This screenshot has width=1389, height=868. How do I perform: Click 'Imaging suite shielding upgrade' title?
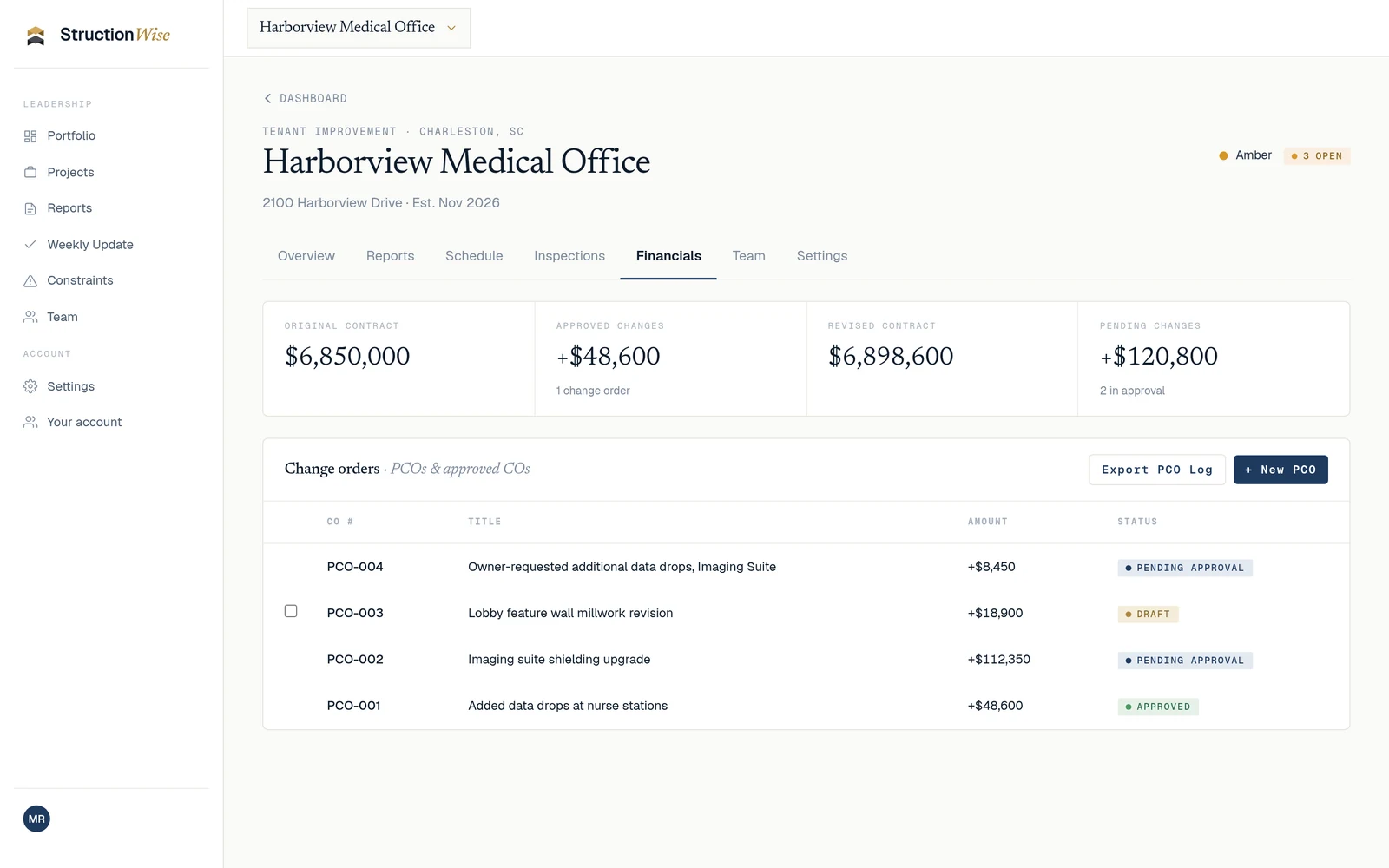559,660
